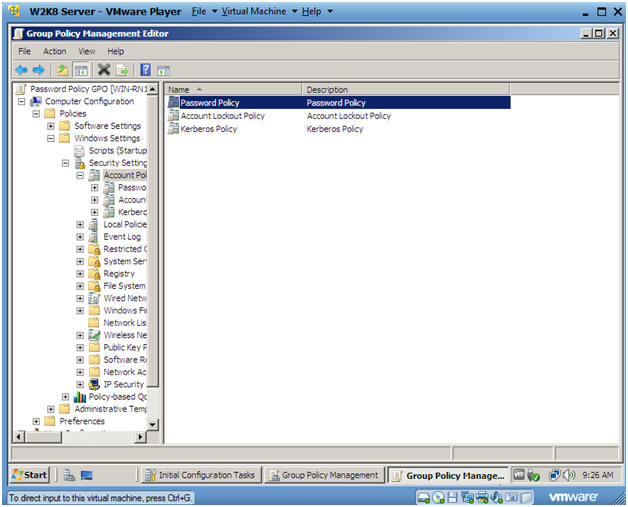Select Kerberos Policy in list
The height and width of the screenshot is (507, 628).
209,129
